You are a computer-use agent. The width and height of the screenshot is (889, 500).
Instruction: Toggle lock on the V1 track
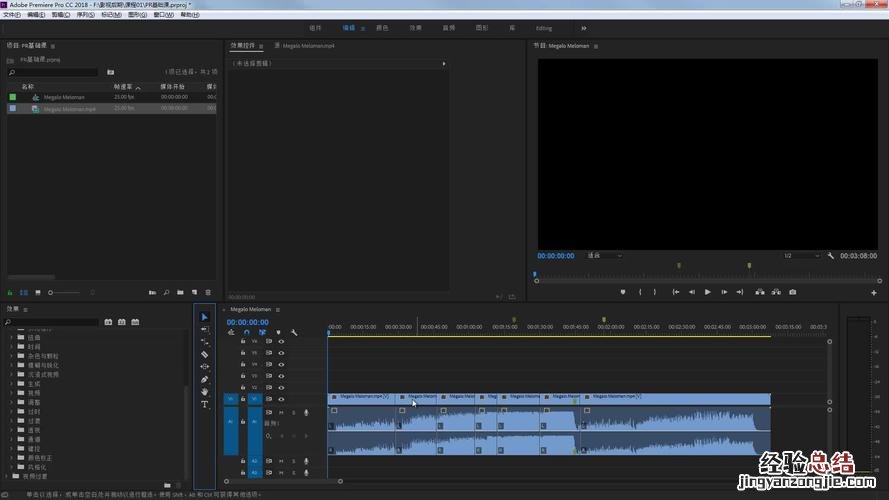[243, 398]
